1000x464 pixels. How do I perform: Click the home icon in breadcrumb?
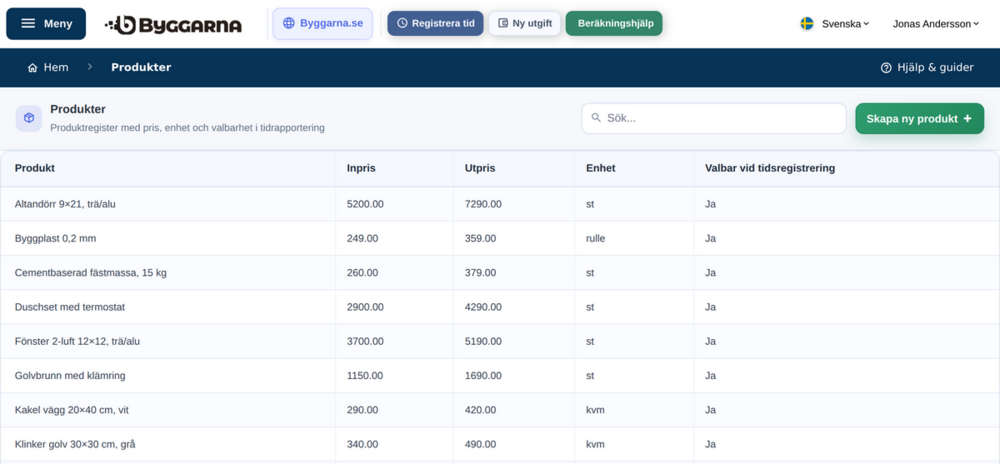33,68
